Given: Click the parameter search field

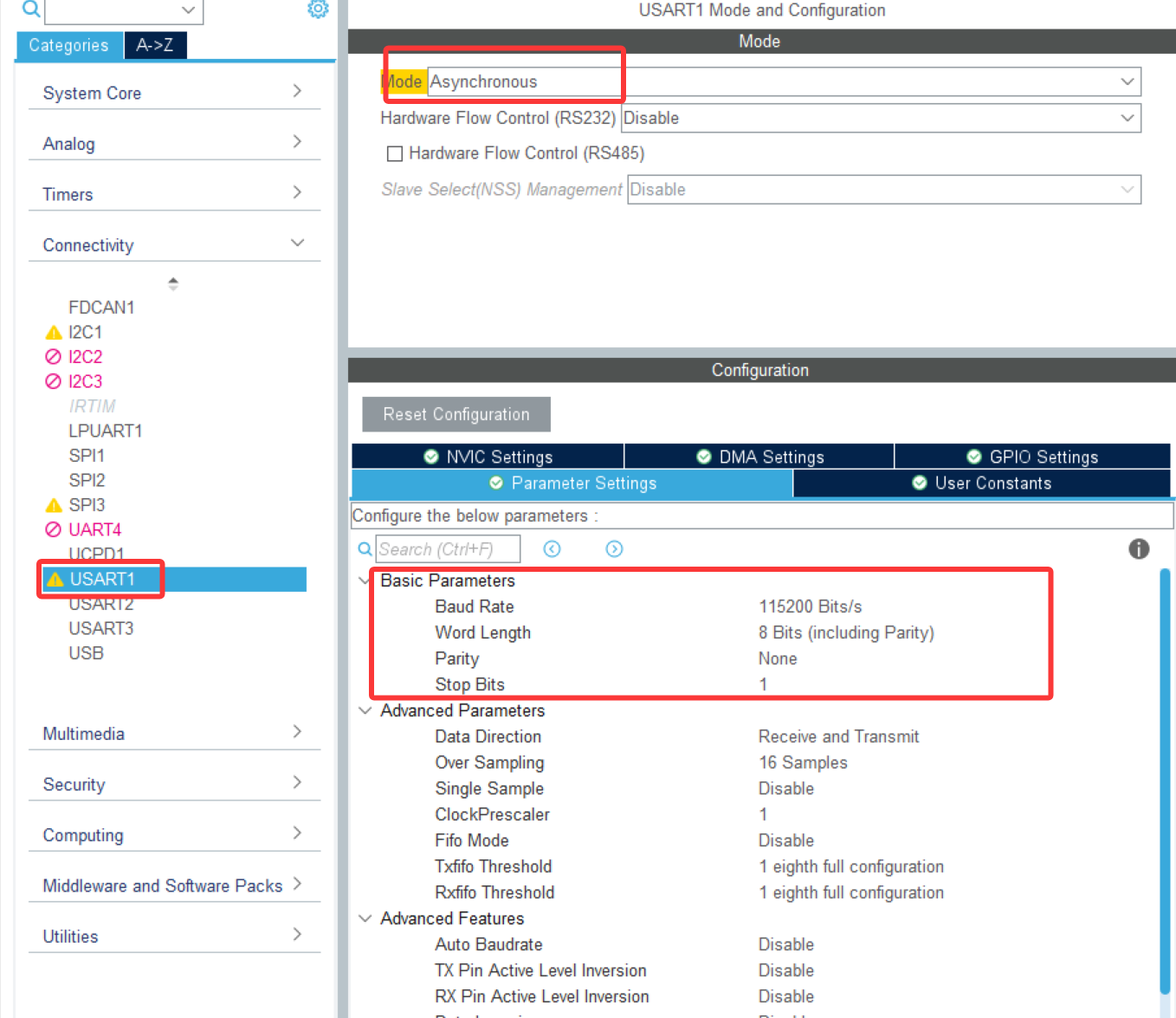Looking at the screenshot, I should point(448,549).
